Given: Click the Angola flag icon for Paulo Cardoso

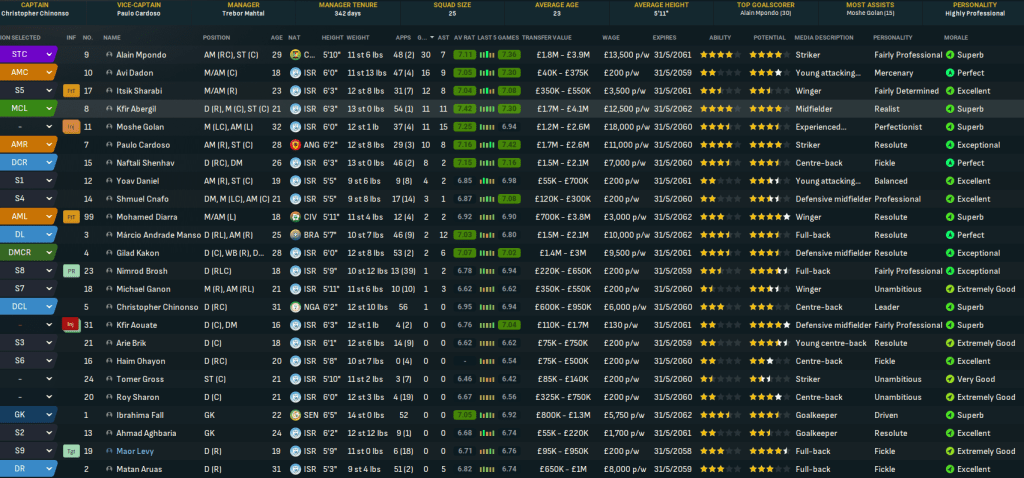Looking at the screenshot, I should (x=296, y=144).
